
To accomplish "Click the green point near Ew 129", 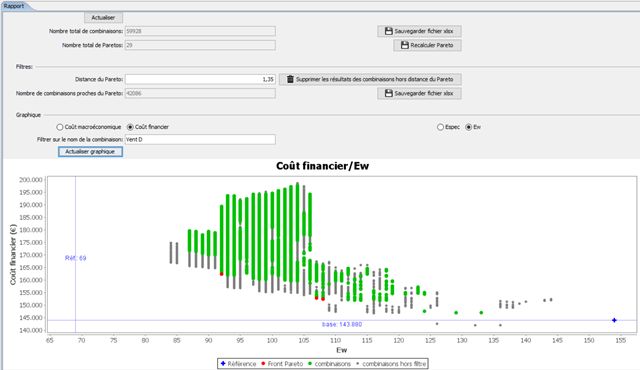I will pos(456,313).
